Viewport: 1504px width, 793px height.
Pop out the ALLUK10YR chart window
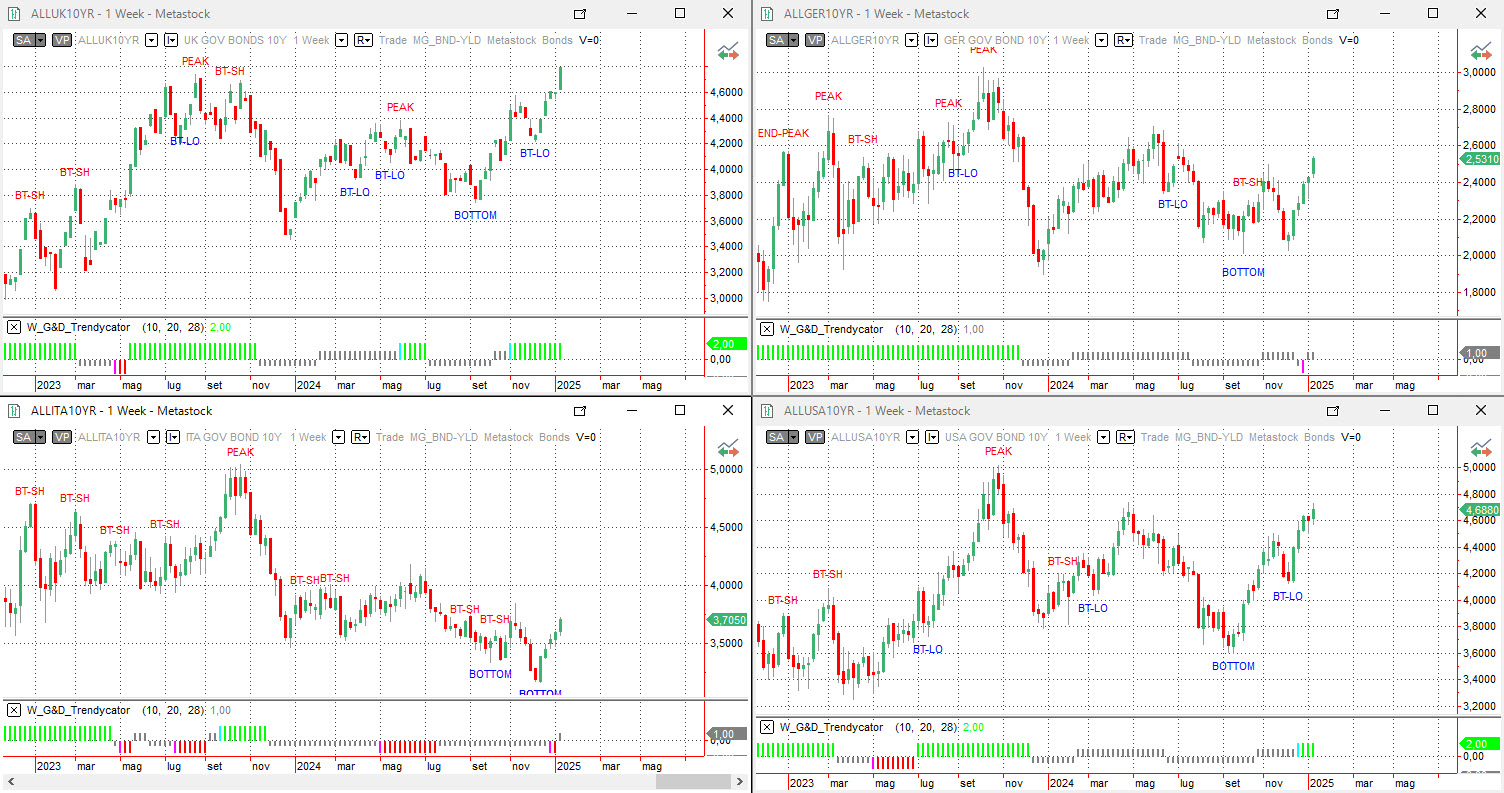click(580, 14)
